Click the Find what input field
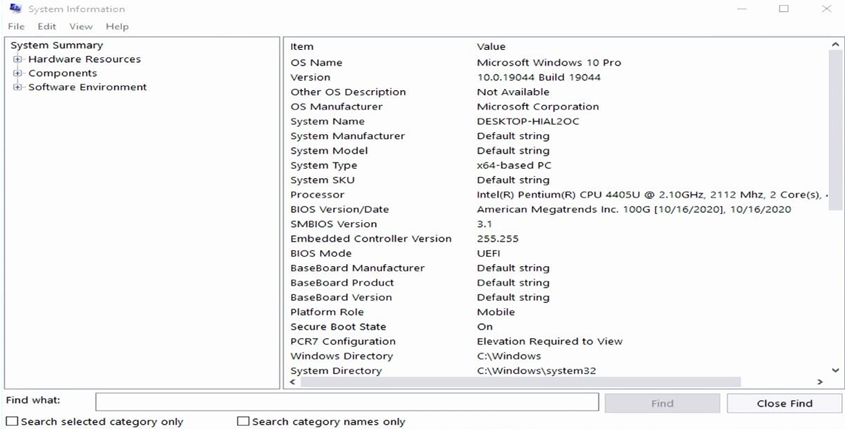 click(x=347, y=402)
